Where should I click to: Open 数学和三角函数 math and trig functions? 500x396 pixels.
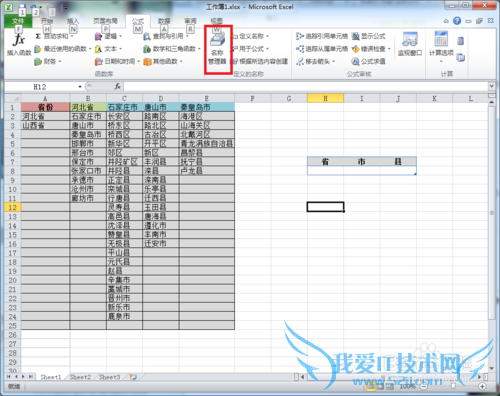[172, 49]
